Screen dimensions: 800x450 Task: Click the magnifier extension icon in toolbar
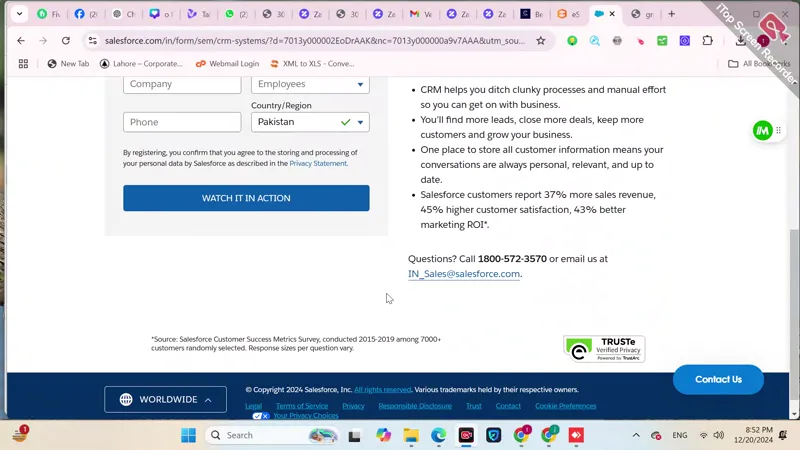coord(594,40)
